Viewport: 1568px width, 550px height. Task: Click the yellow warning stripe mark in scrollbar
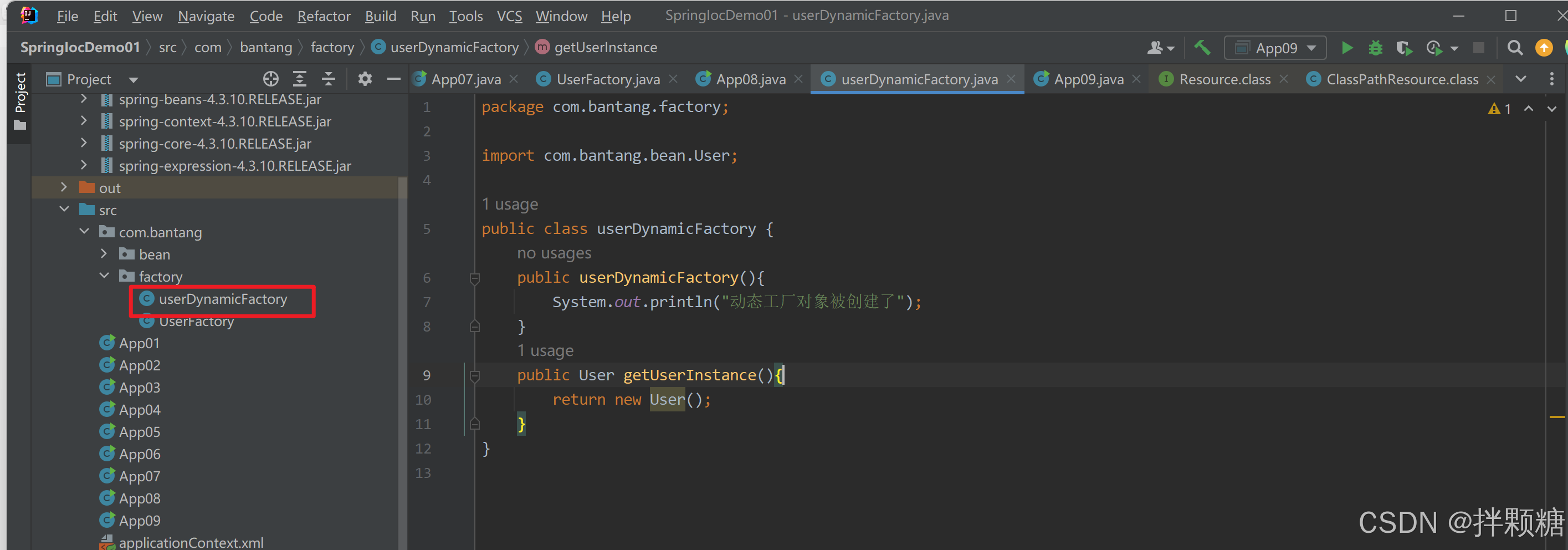[x=1557, y=417]
